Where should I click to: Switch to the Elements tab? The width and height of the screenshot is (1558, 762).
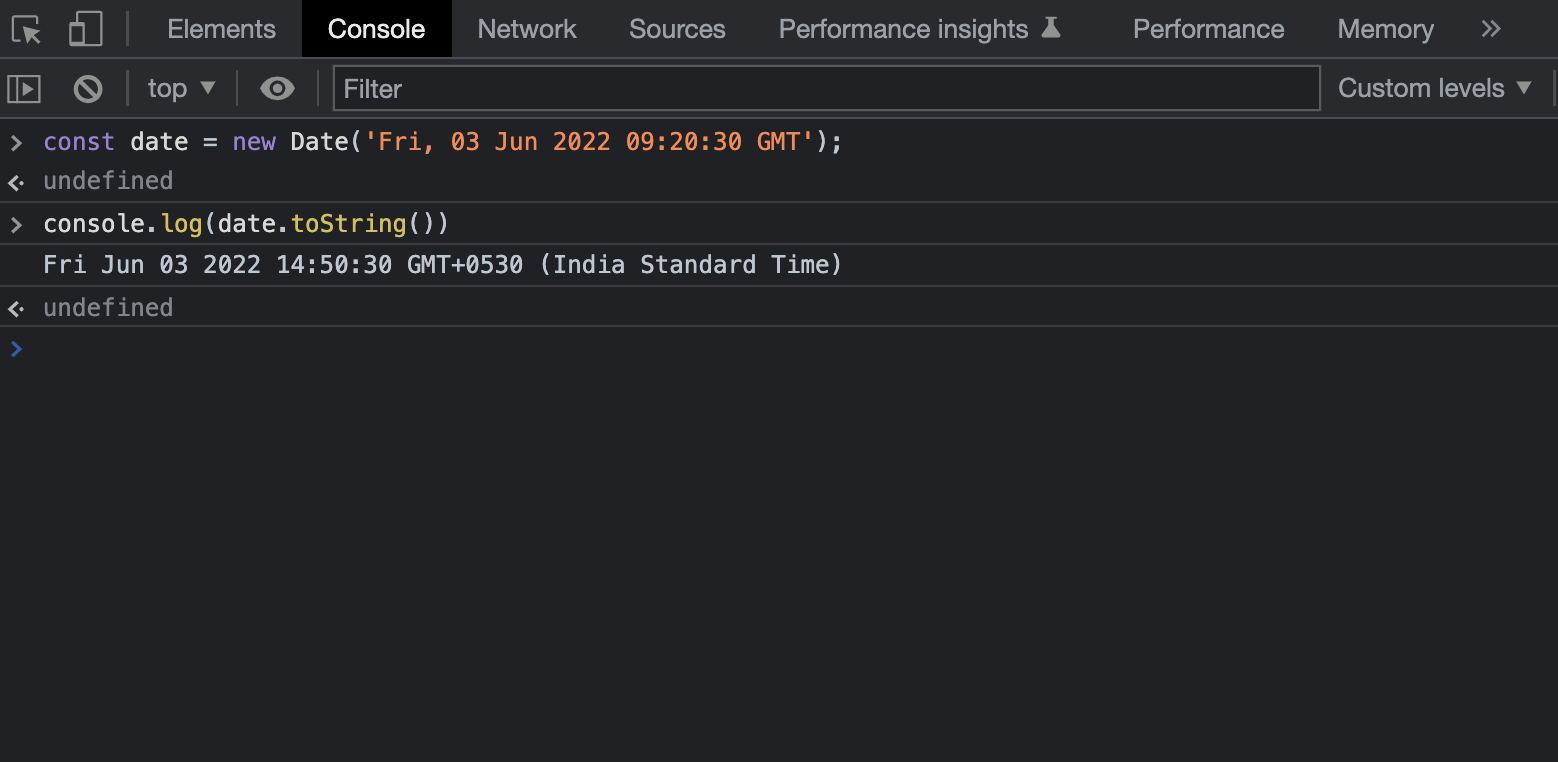[x=222, y=29]
